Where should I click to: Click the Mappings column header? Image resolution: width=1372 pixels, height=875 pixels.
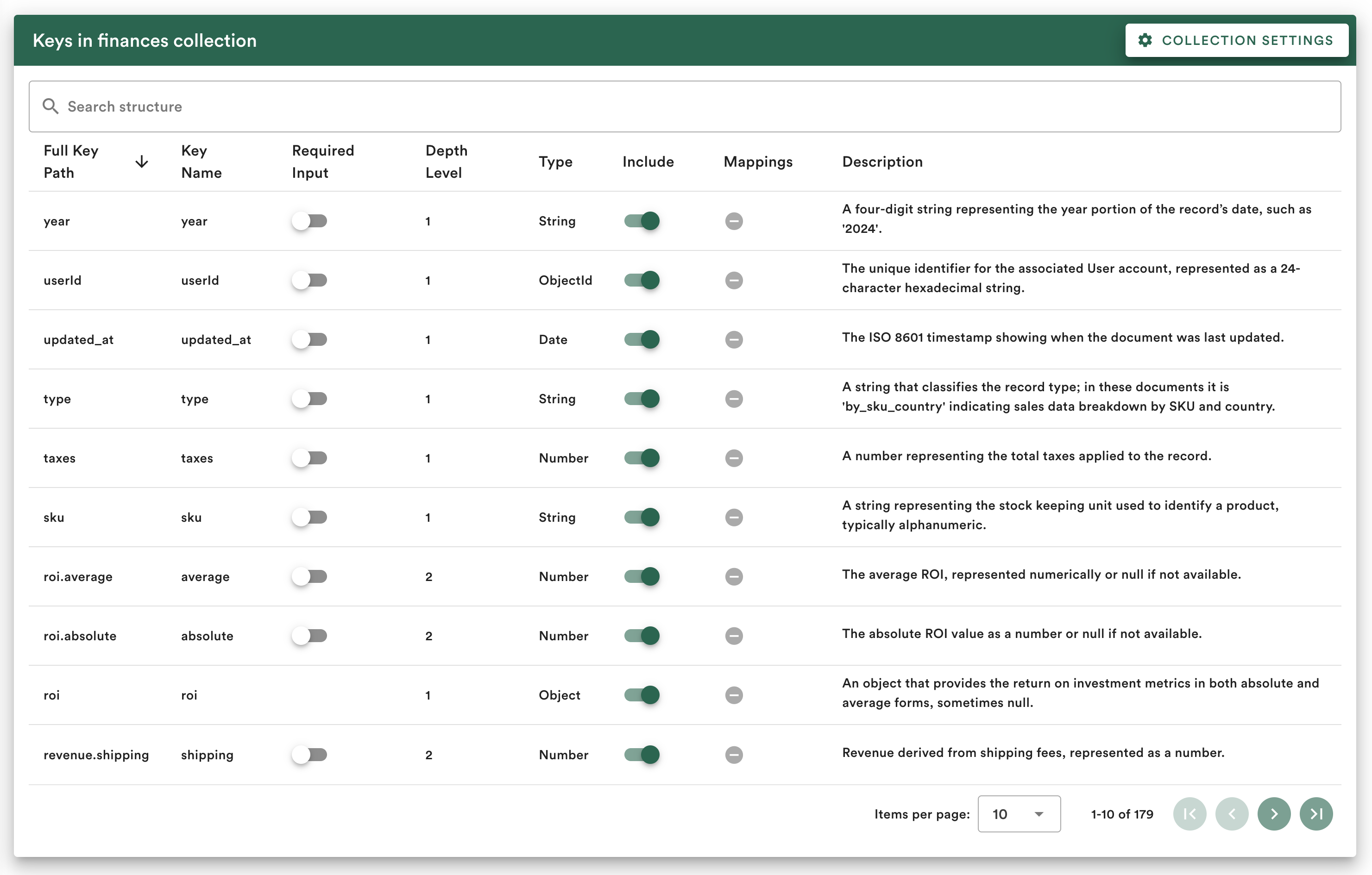tap(758, 162)
